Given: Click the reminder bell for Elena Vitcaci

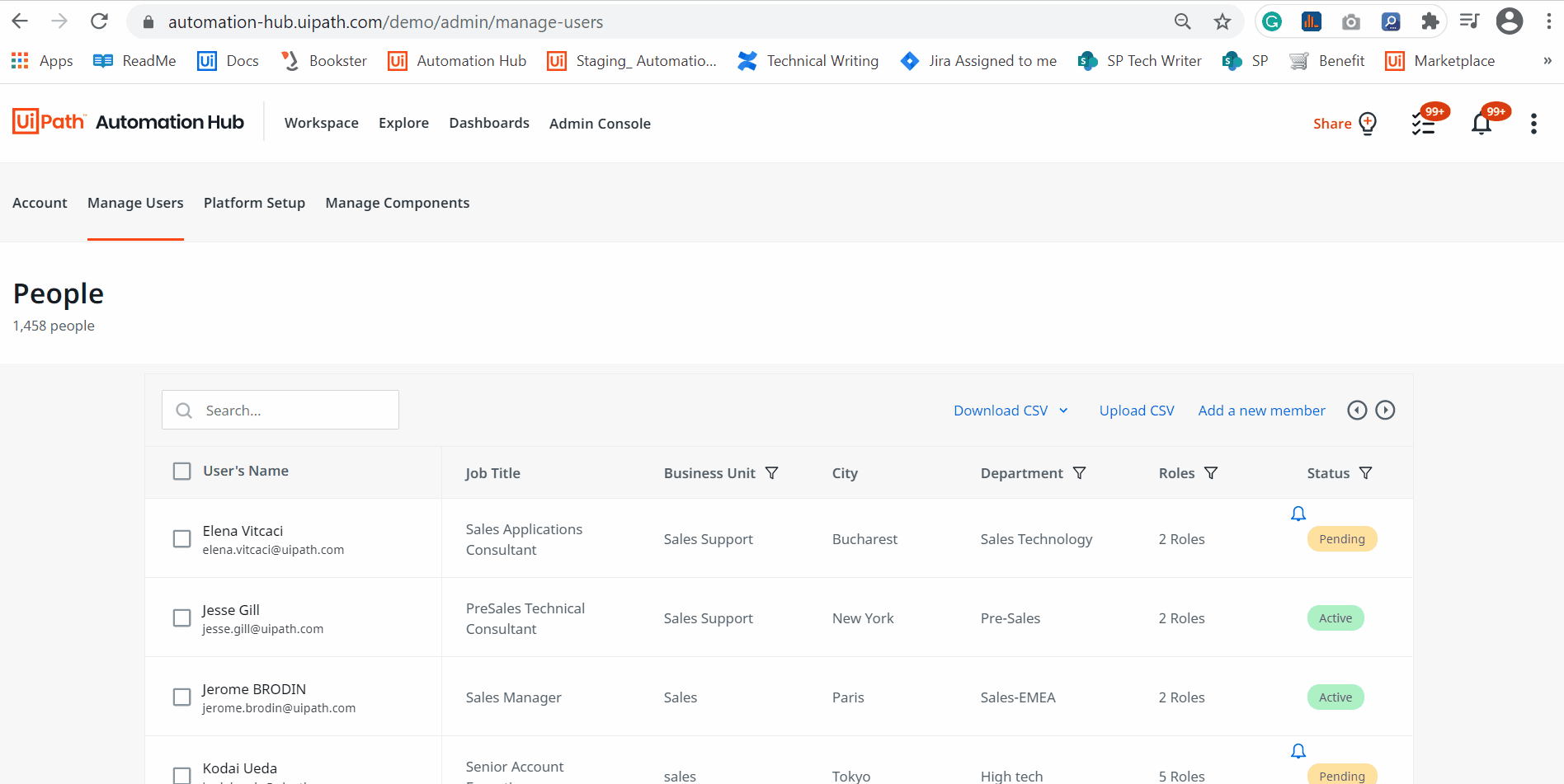Looking at the screenshot, I should (x=1298, y=514).
